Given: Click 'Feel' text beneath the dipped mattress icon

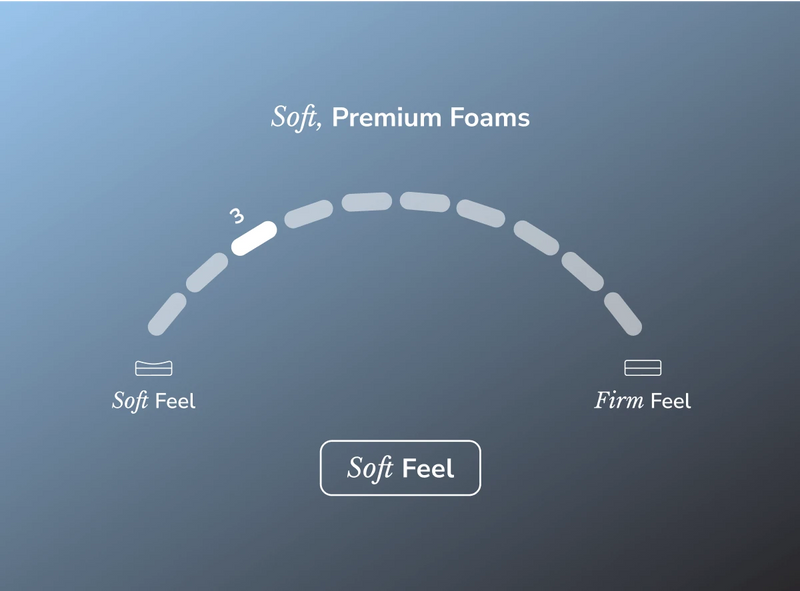Looking at the screenshot, I should tap(175, 401).
